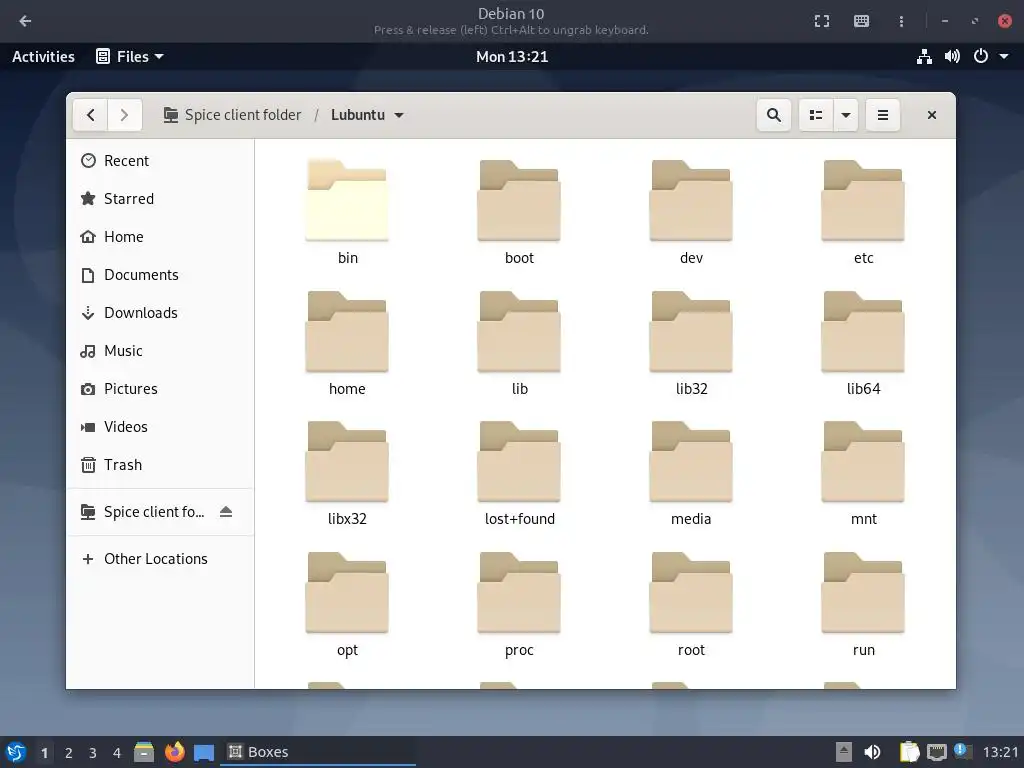The image size is (1024, 768).
Task: Navigate to Spice client folder breadcrumb
Action: pos(232,115)
